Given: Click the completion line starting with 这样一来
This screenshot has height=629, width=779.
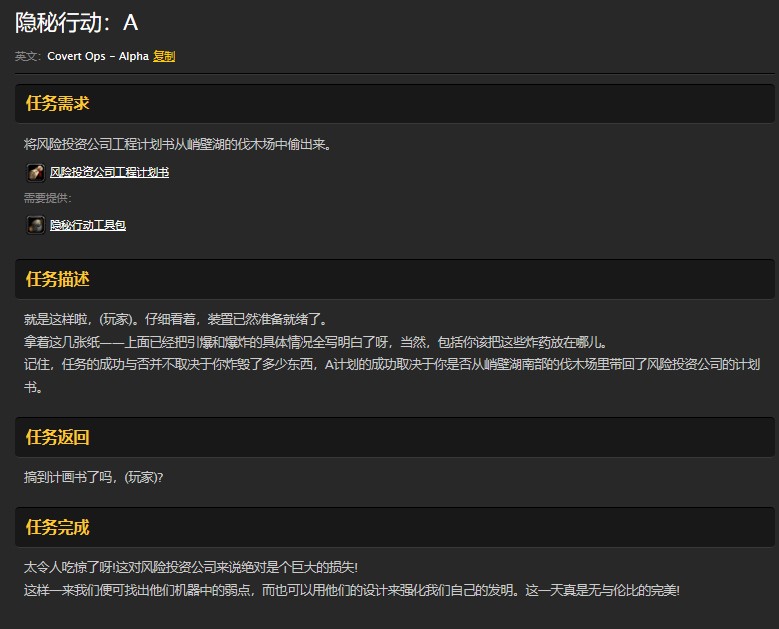Looking at the screenshot, I should [x=350, y=590].
